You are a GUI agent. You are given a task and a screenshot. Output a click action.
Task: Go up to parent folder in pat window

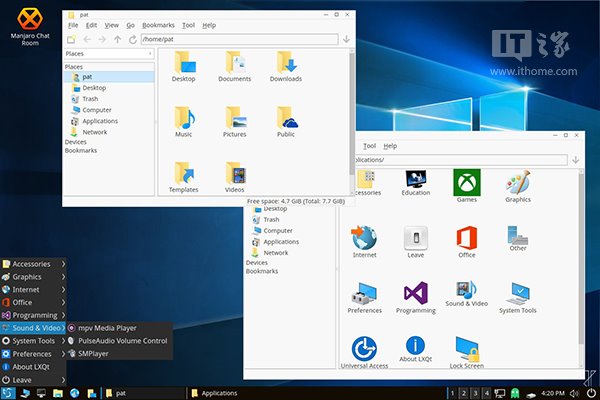click(x=117, y=39)
